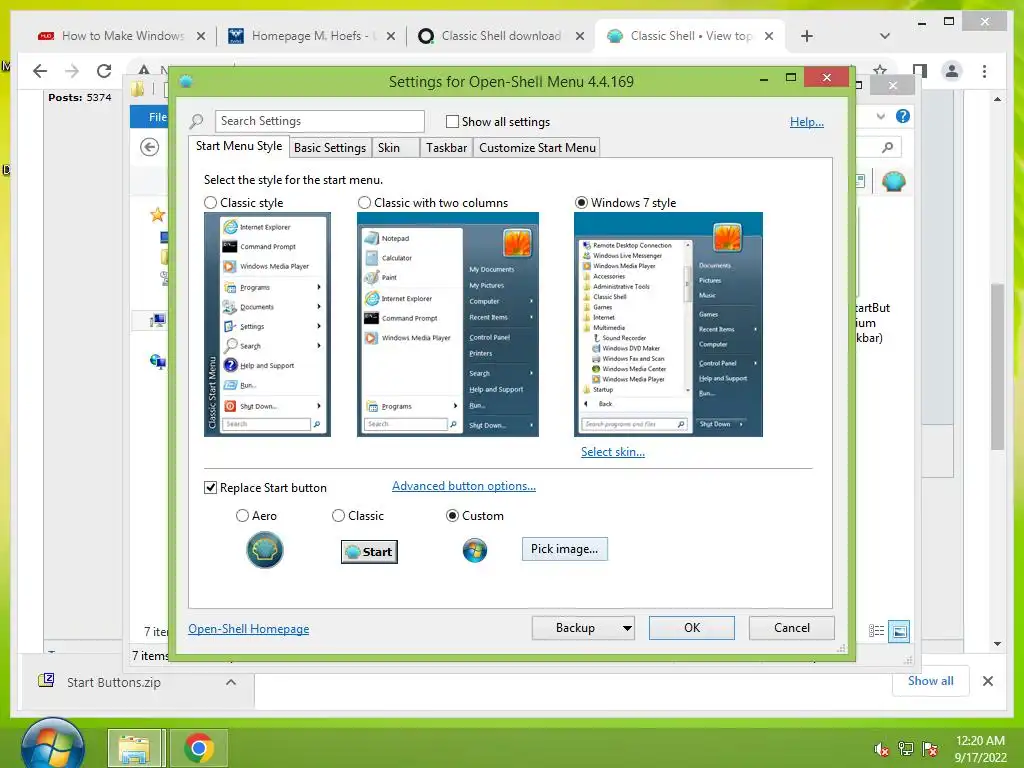Confirm settings with the OK button
Viewport: 1024px width, 768px height.
(692, 628)
